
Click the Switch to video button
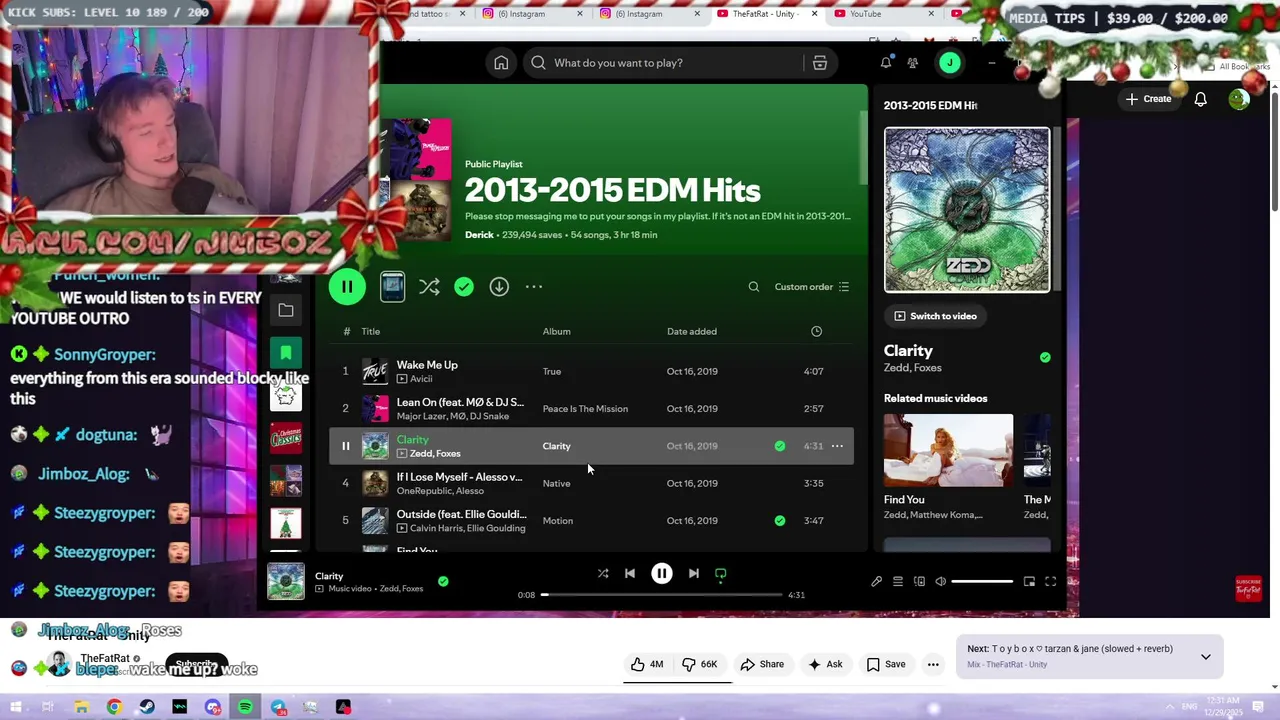(x=935, y=316)
